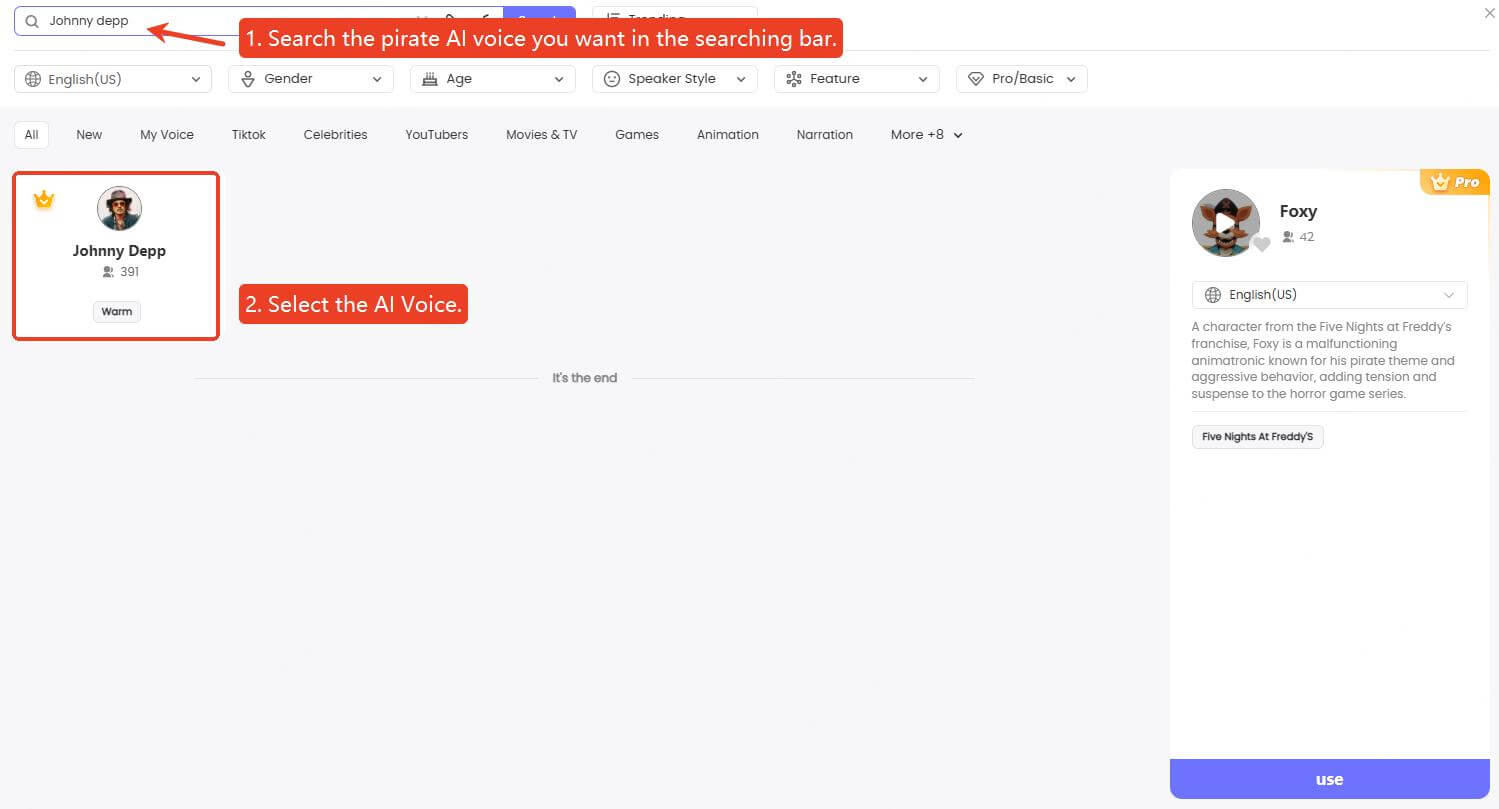Select the New category tab

89,135
